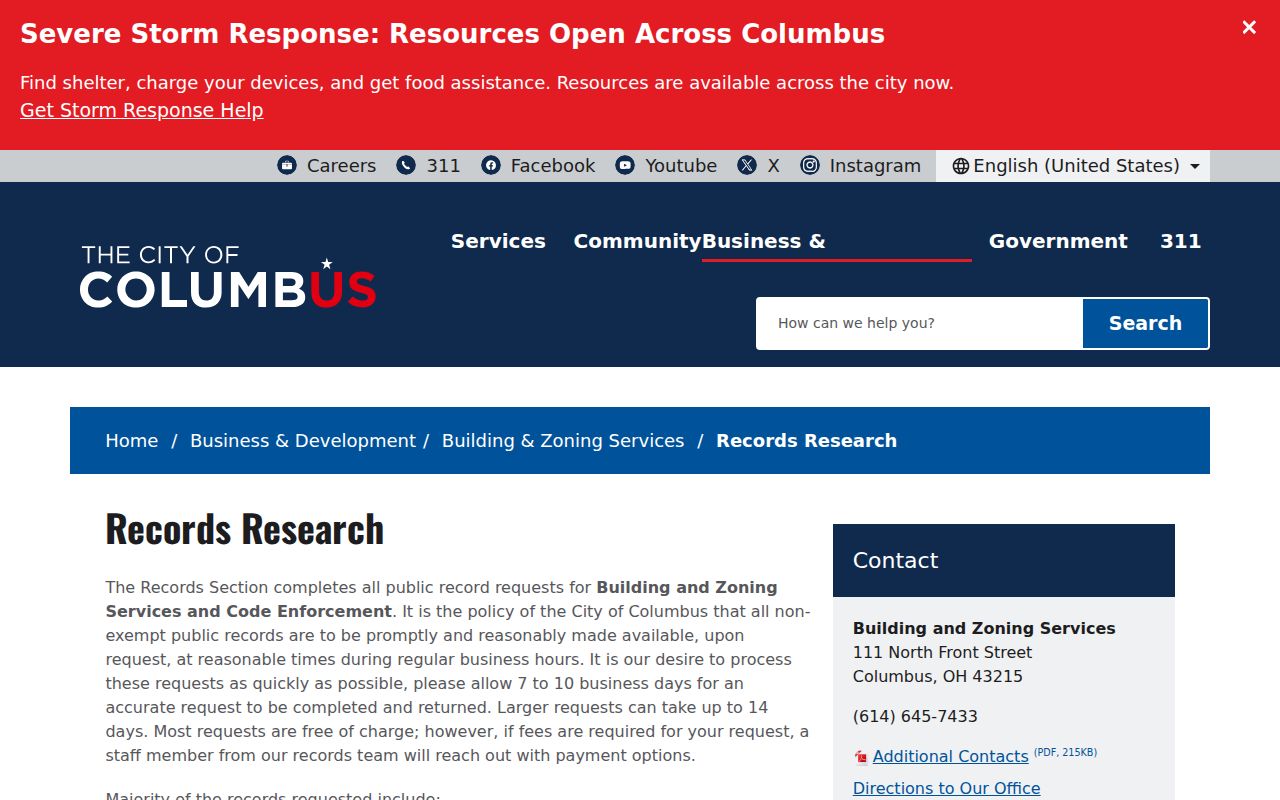Open the Services menu
Screen dimensions: 1280x800
tap(498, 241)
